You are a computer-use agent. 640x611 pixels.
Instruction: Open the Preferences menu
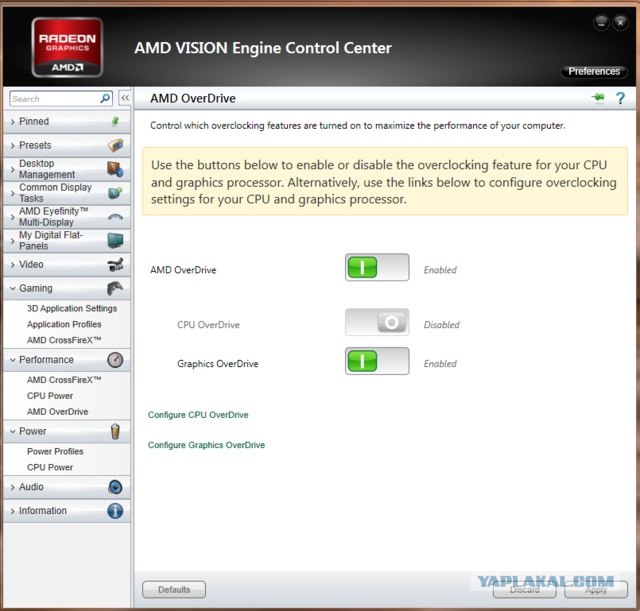[594, 71]
